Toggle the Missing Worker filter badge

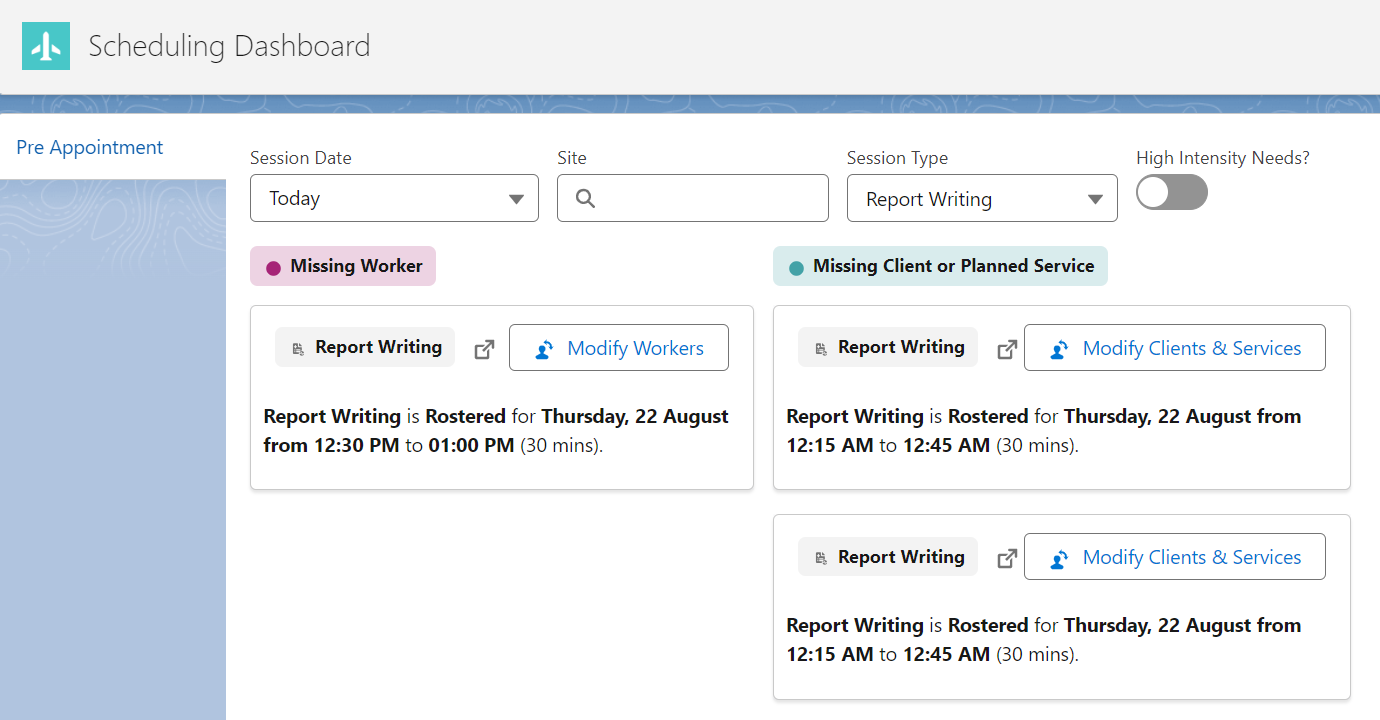point(343,265)
